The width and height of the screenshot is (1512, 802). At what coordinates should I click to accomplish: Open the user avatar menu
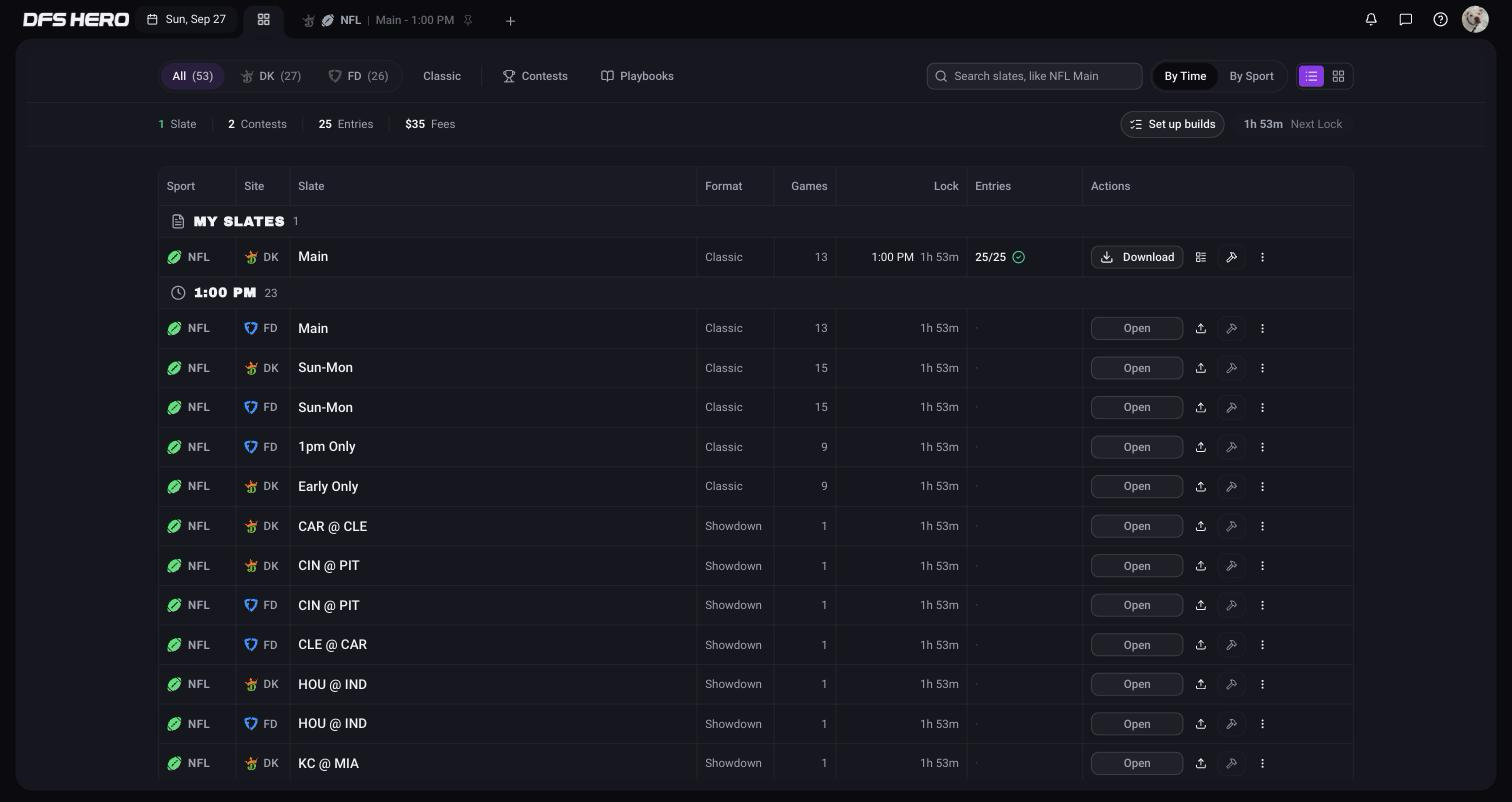[x=1475, y=19]
